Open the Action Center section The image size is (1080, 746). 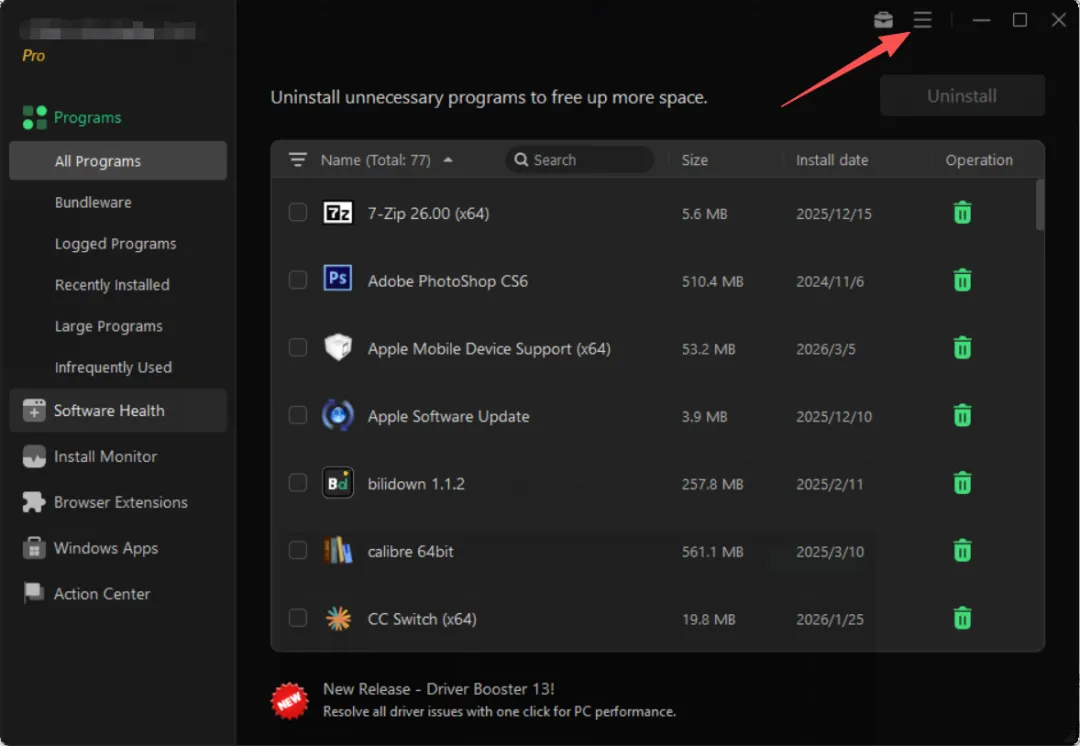coord(102,594)
